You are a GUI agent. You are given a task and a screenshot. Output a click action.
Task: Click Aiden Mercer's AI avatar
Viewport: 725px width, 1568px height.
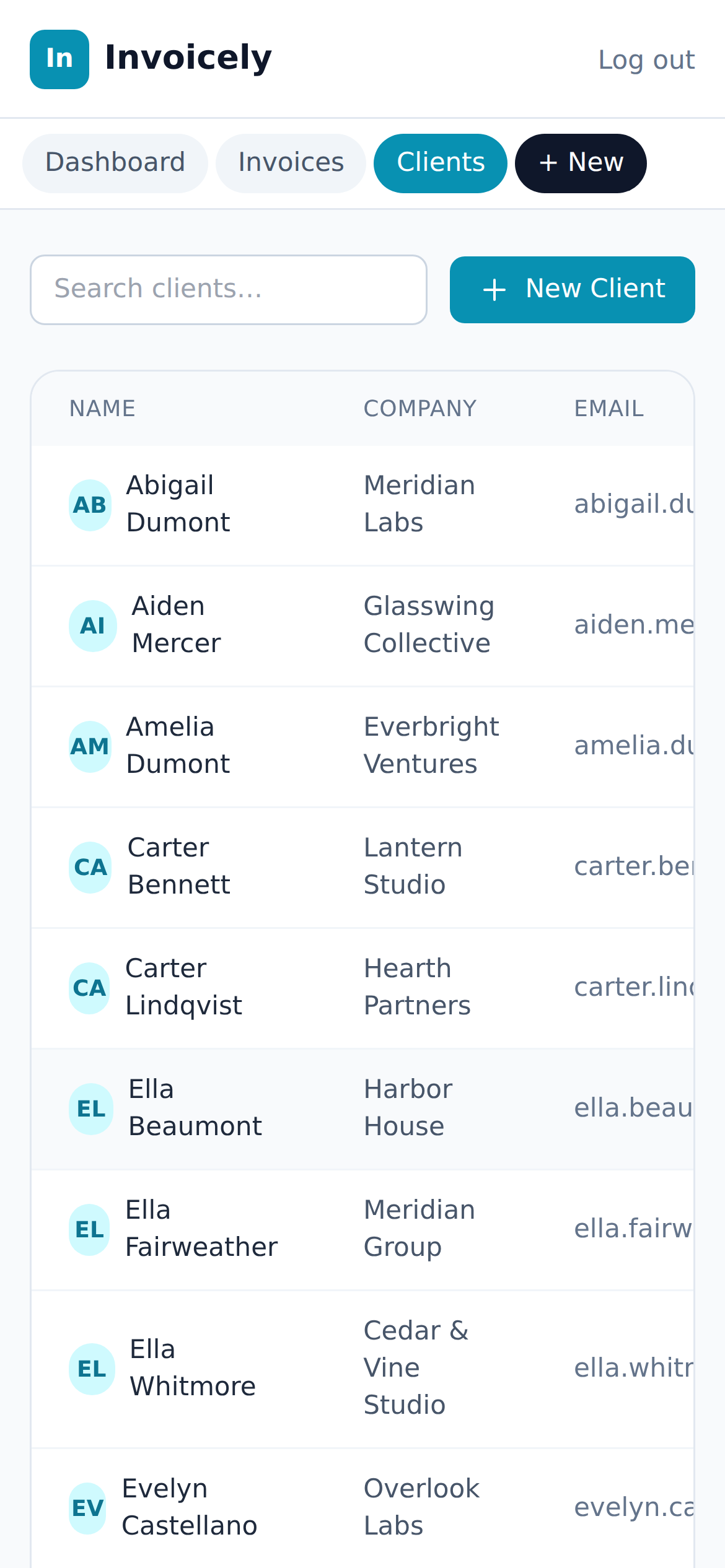click(93, 626)
